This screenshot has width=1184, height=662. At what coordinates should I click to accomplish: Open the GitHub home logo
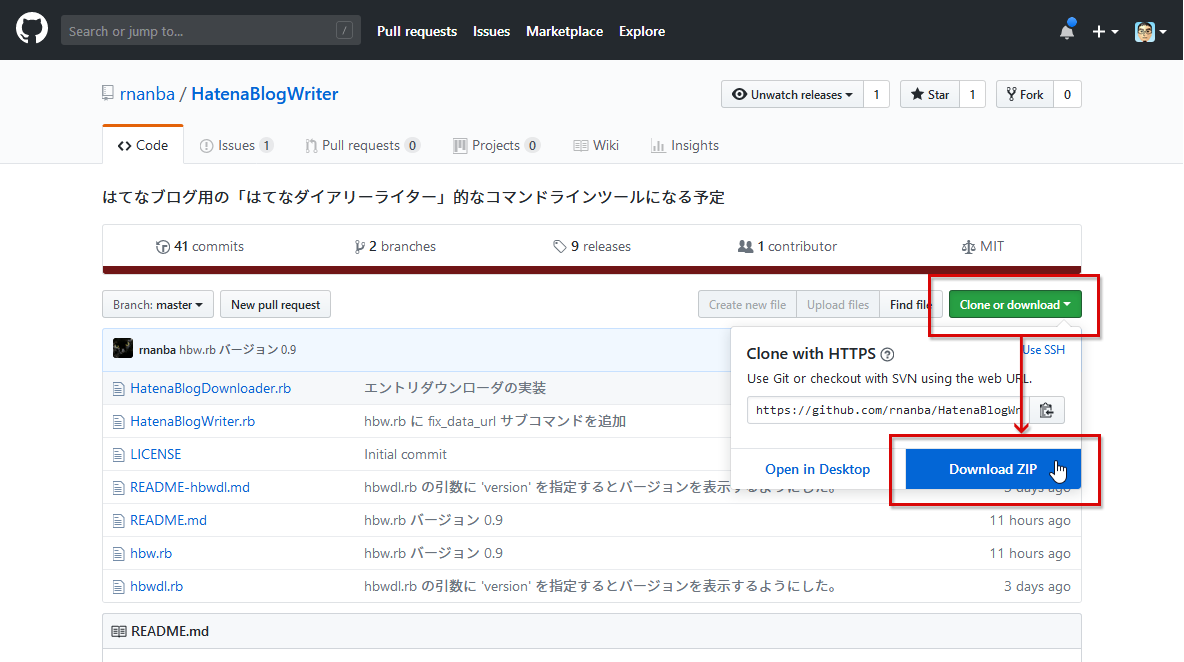pyautogui.click(x=32, y=30)
